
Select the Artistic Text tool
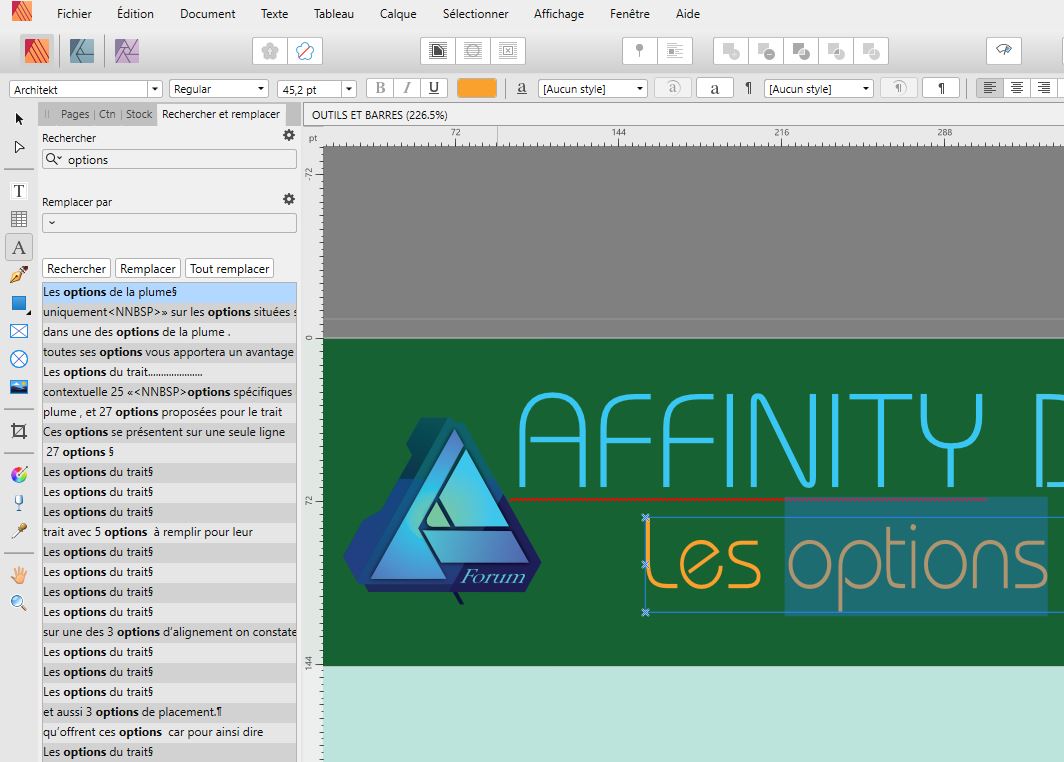click(19, 248)
